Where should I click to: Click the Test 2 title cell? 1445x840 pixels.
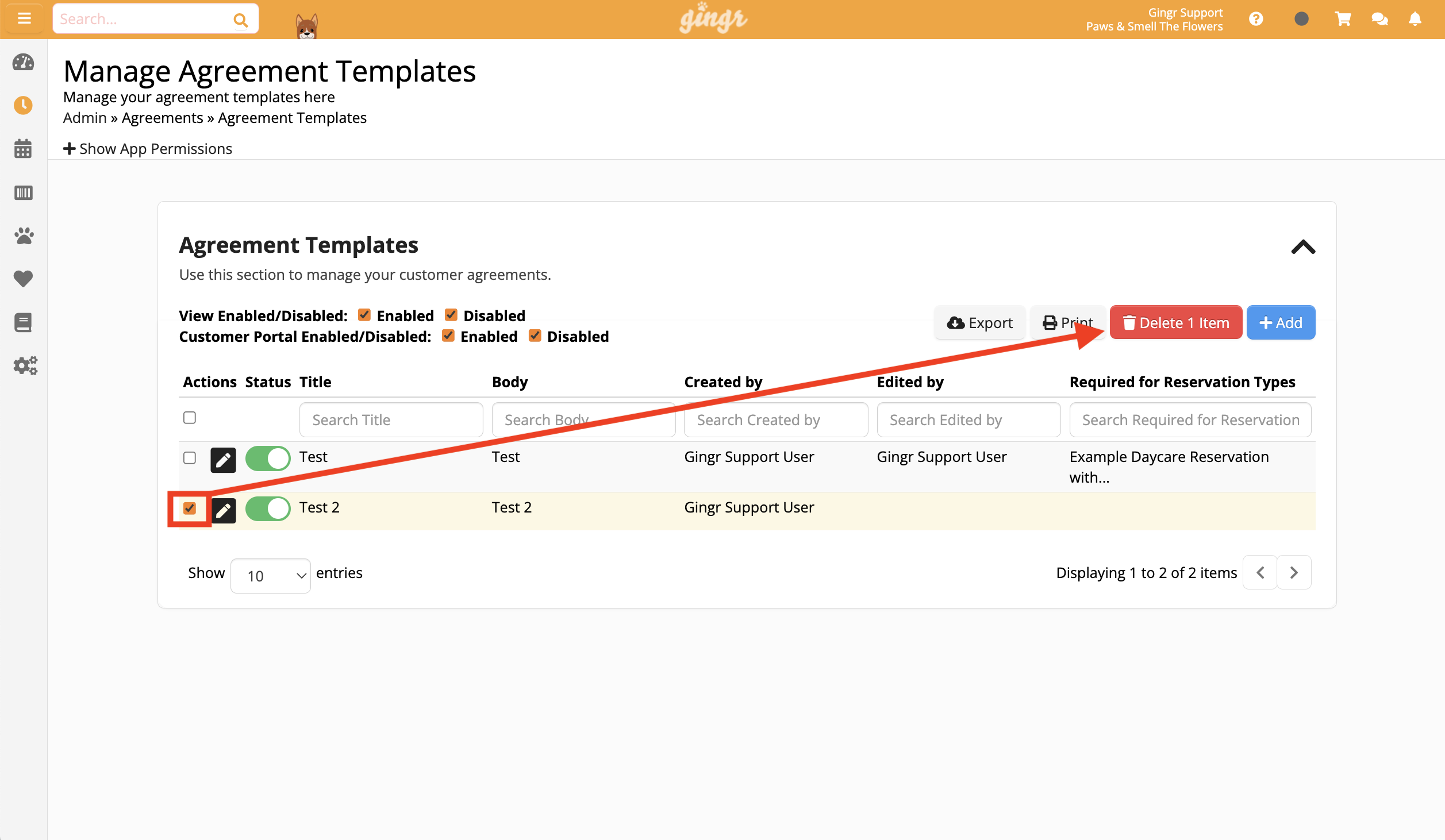[320, 507]
